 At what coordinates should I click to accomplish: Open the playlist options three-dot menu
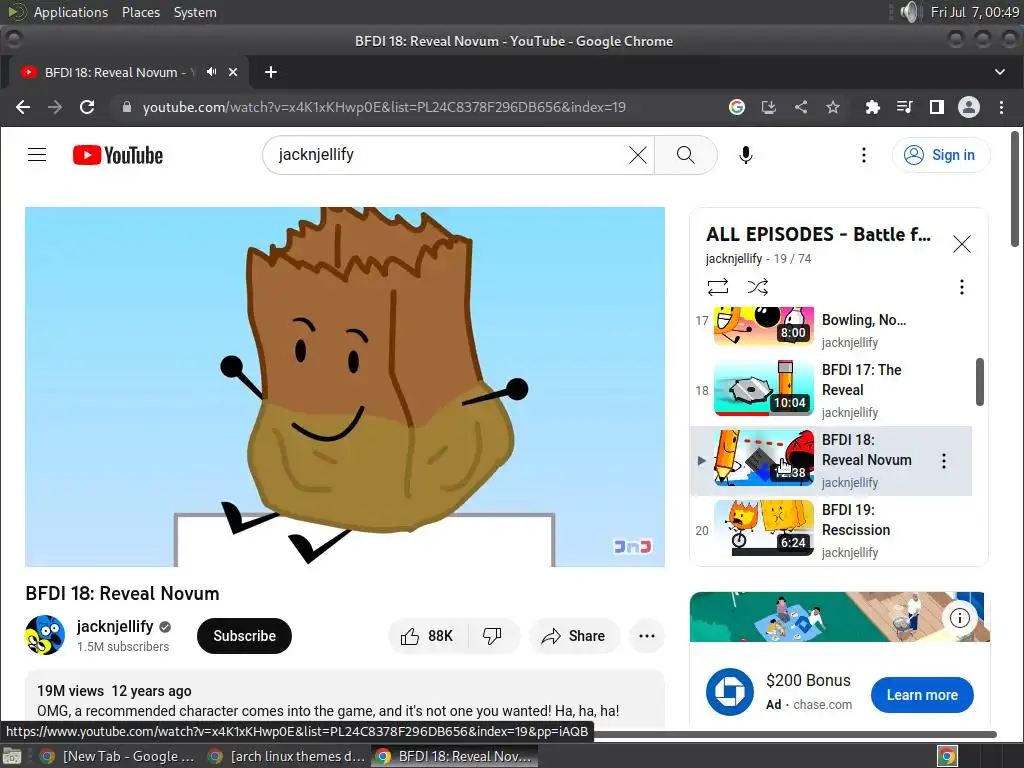tap(961, 287)
